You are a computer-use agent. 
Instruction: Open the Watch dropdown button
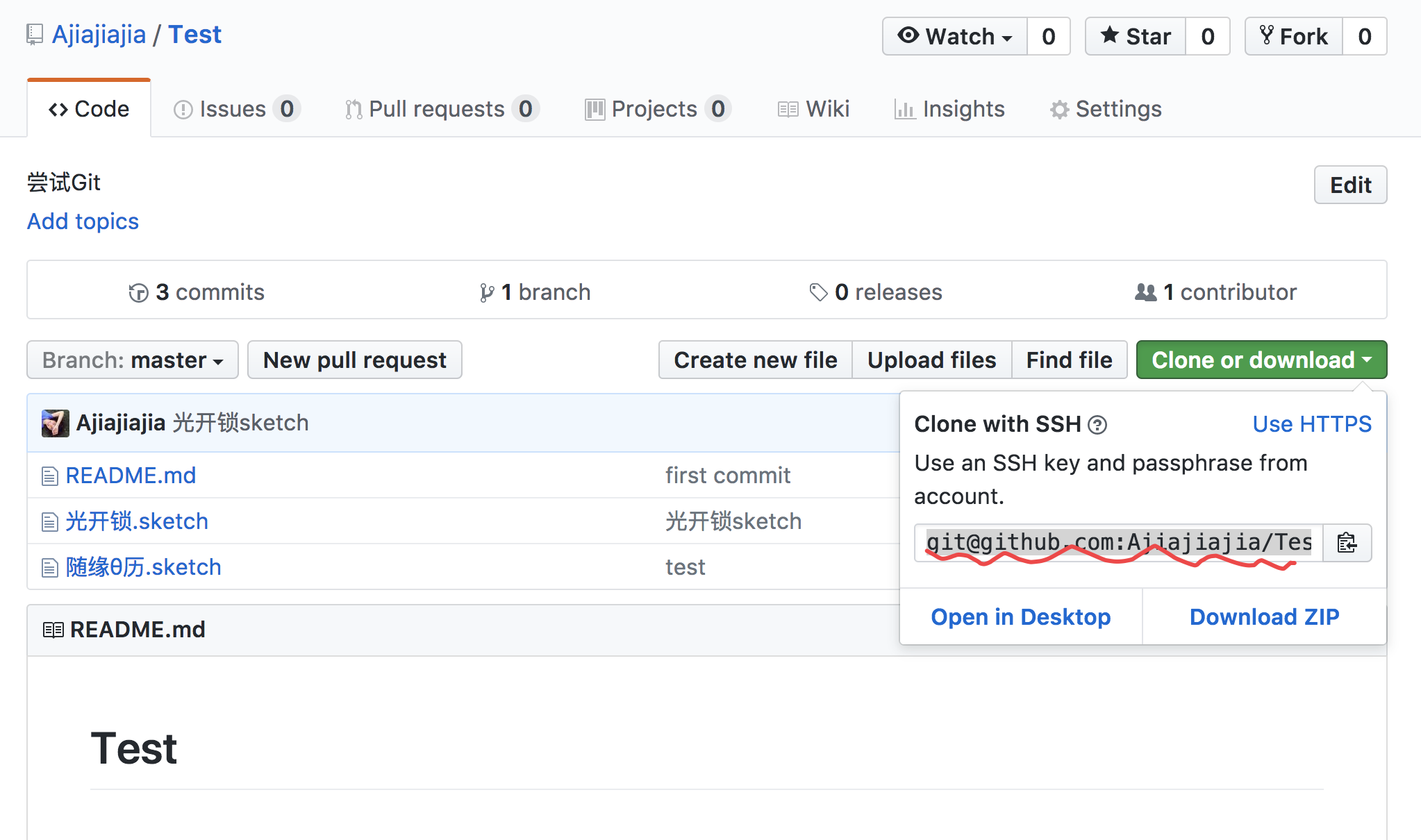coord(955,36)
